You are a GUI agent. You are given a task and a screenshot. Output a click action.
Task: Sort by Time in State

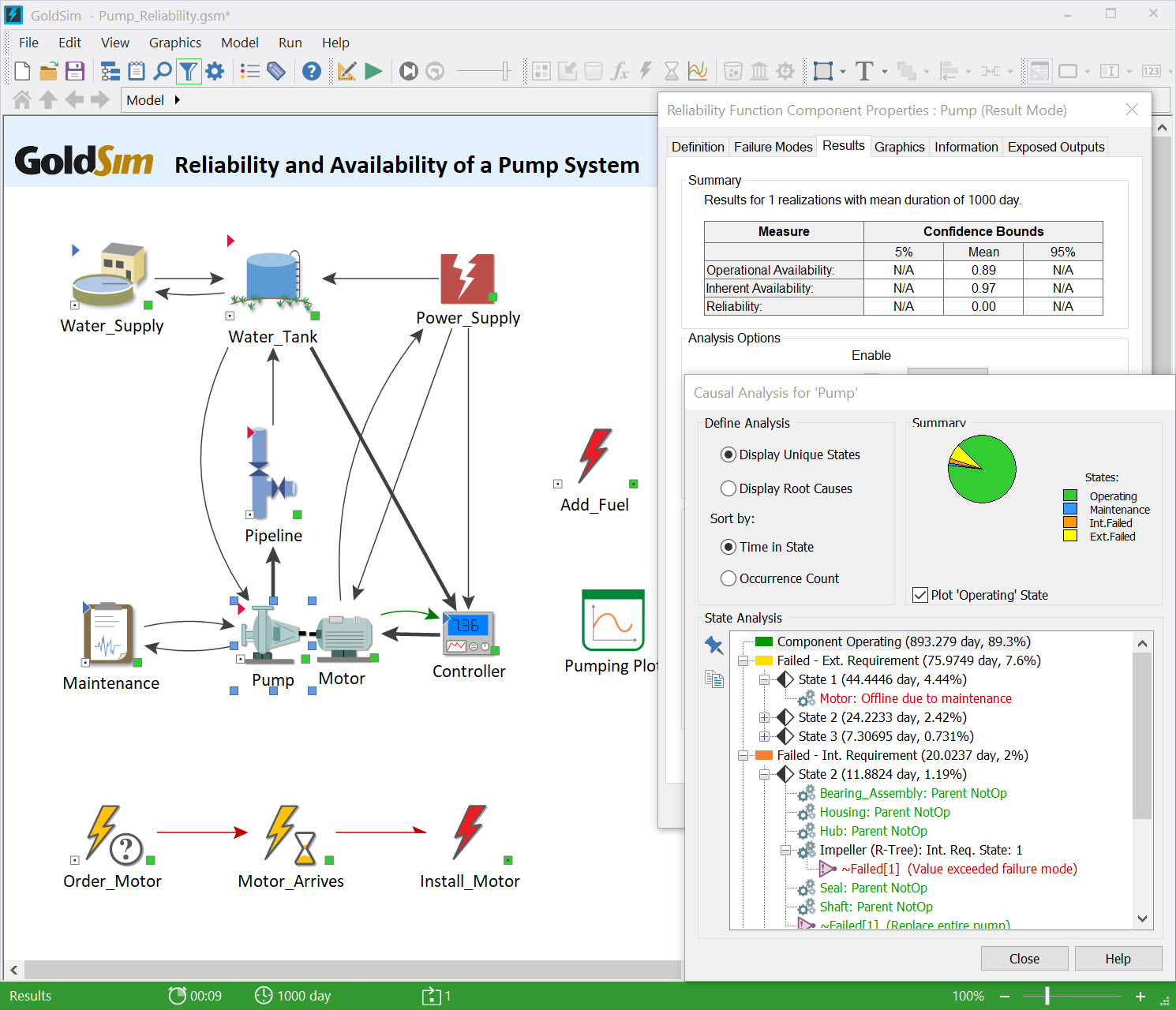tap(728, 547)
